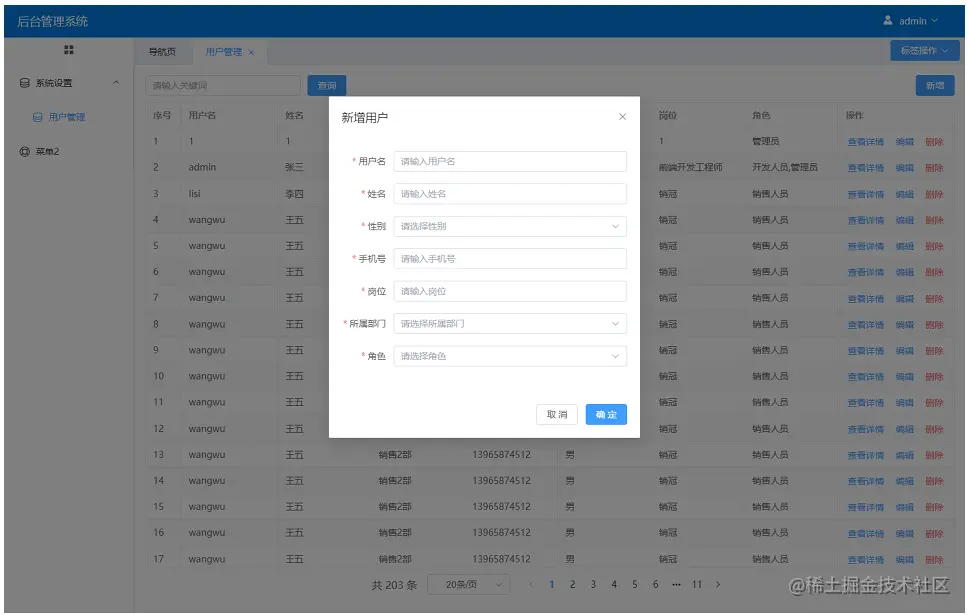Focus the 用户名 input field
Viewport: 969px width, 615px height.
point(510,161)
